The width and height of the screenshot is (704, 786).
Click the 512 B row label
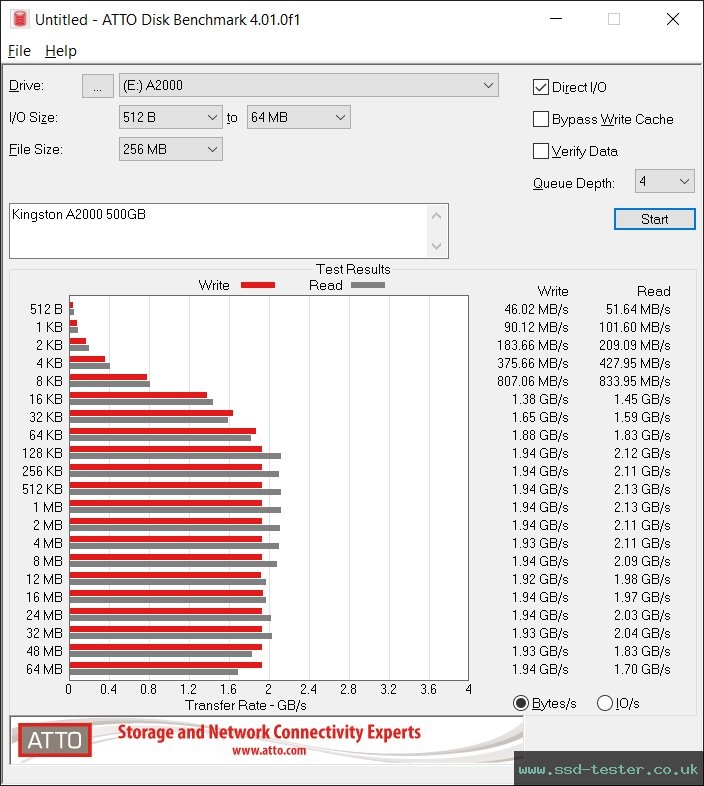[x=46, y=309]
